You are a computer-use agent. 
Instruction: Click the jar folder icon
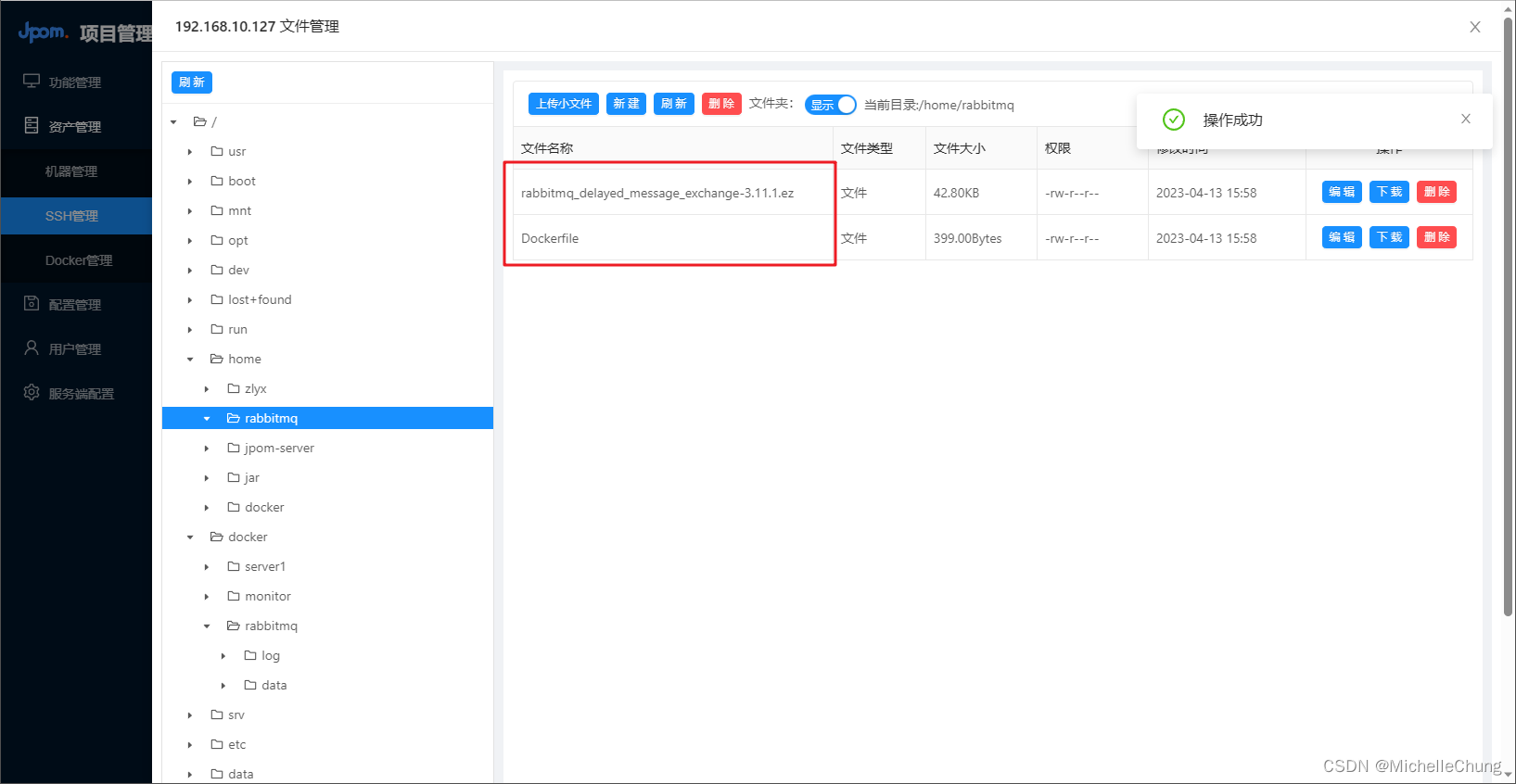click(234, 477)
